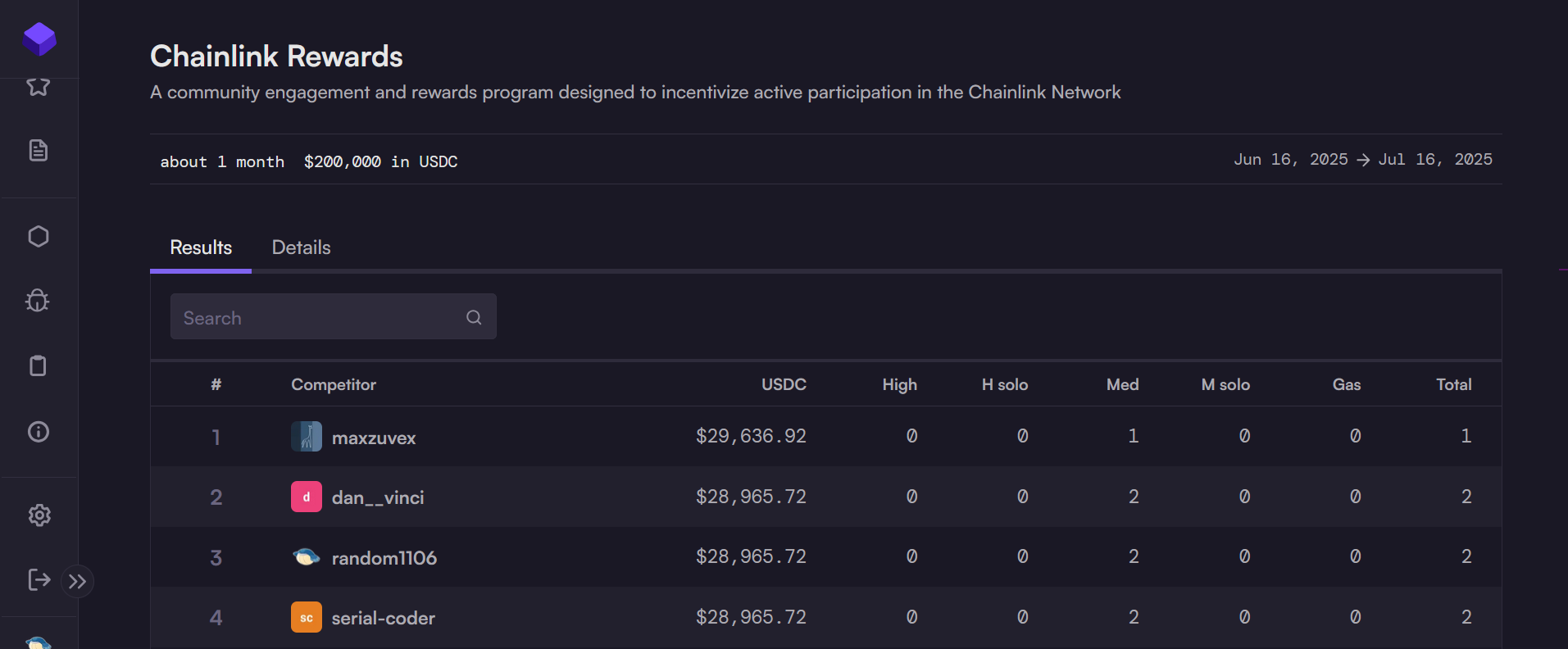The height and width of the screenshot is (649, 1568).
Task: Expand sidebar with double chevron button
Action: (78, 582)
